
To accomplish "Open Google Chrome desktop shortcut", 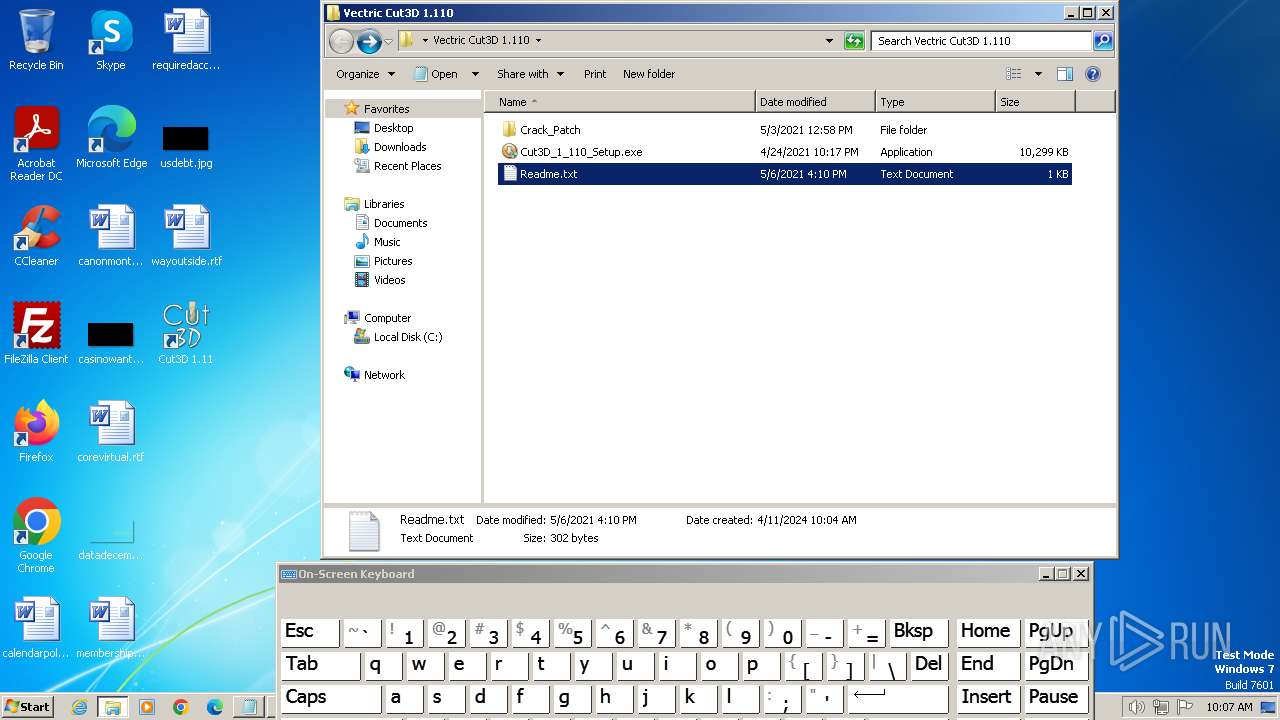I will (36, 536).
